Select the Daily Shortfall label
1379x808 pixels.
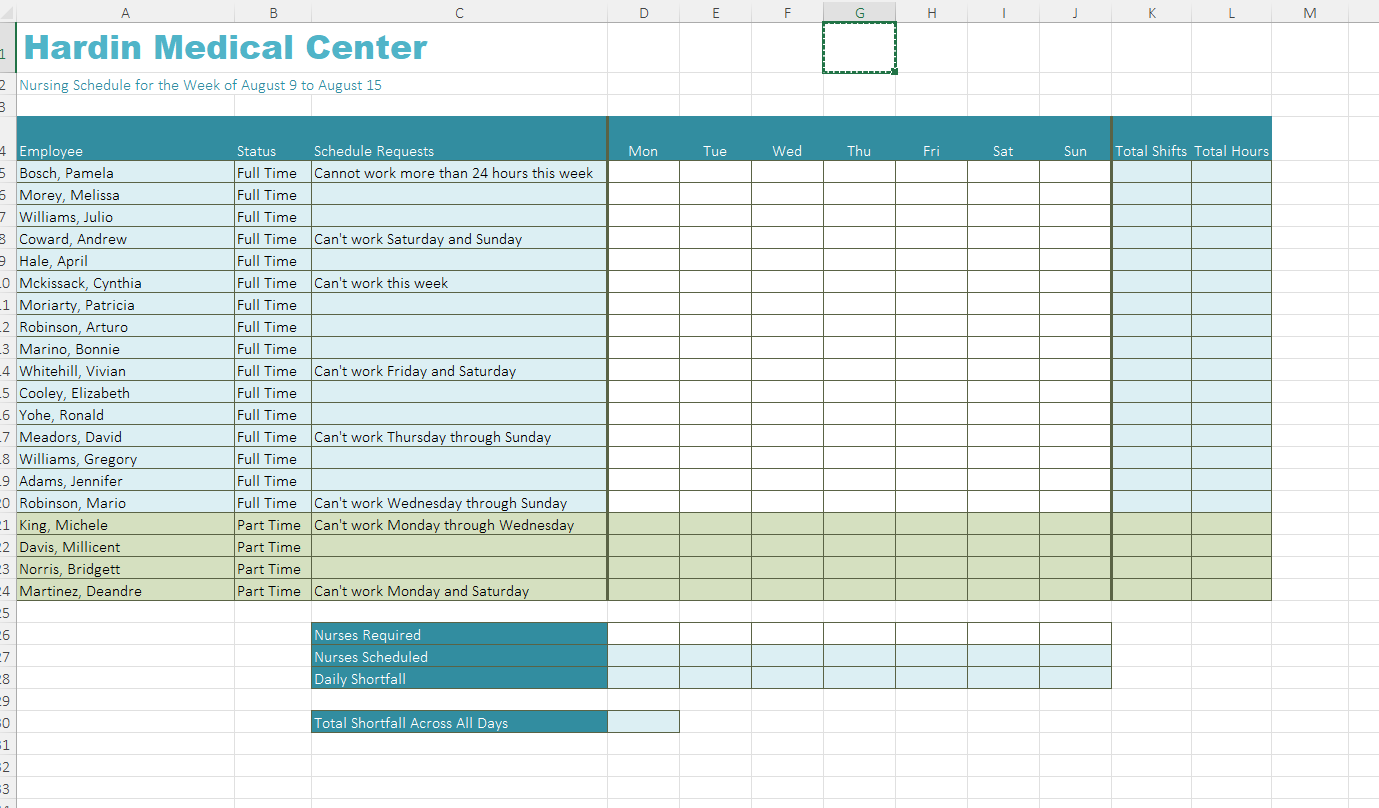coord(459,679)
